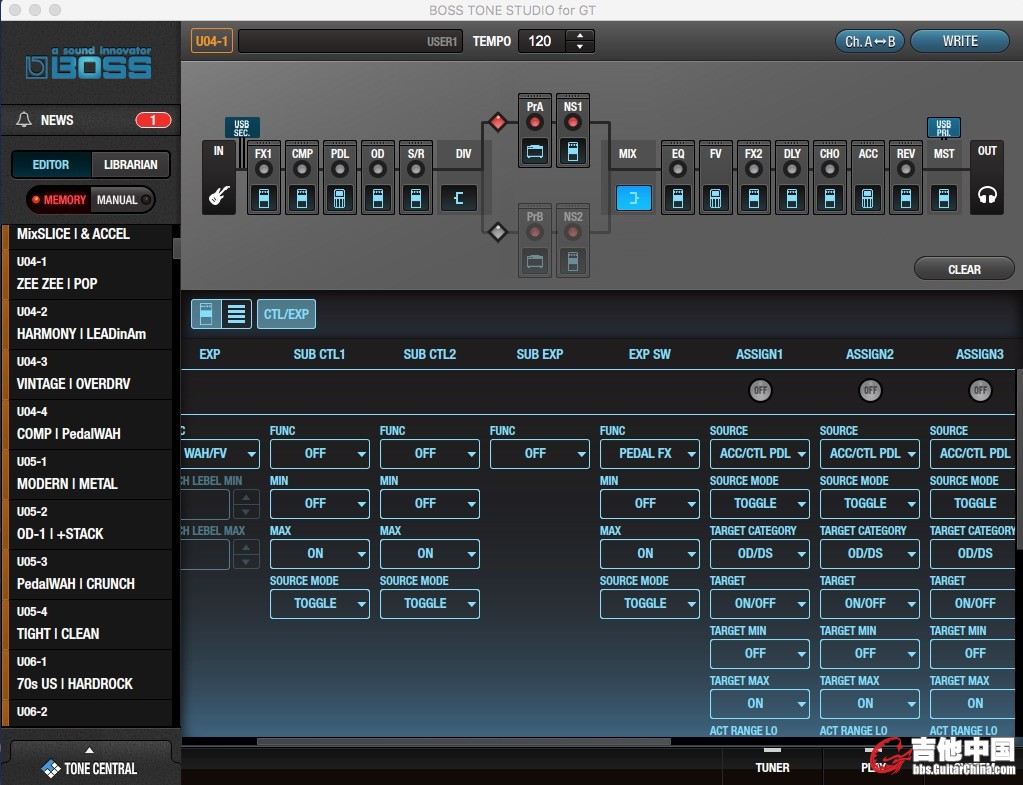This screenshot has height=785, width=1023.
Task: Open the TUNER
Action: click(772, 767)
